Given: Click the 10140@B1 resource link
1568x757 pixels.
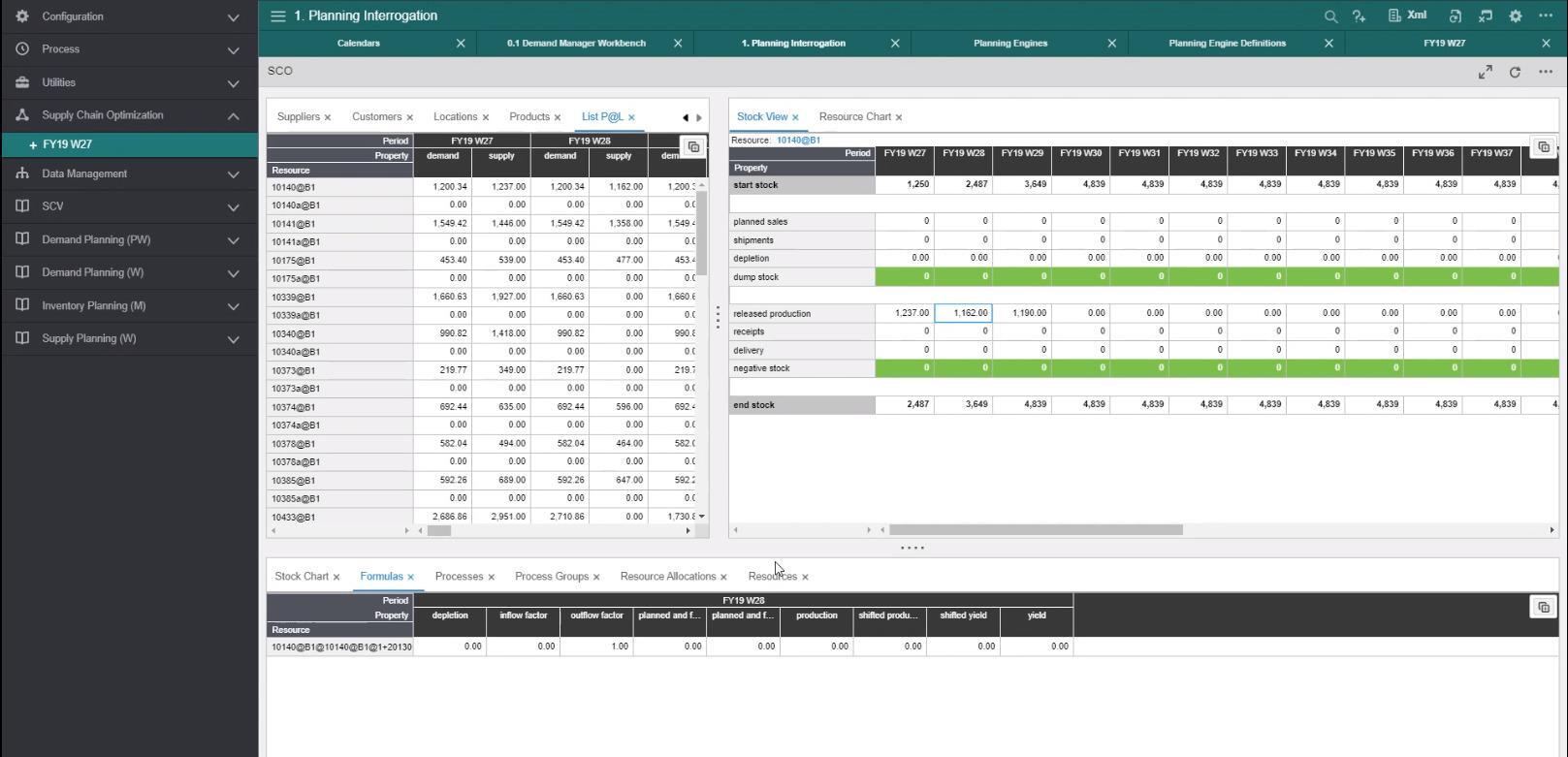Looking at the screenshot, I should 798,141.
